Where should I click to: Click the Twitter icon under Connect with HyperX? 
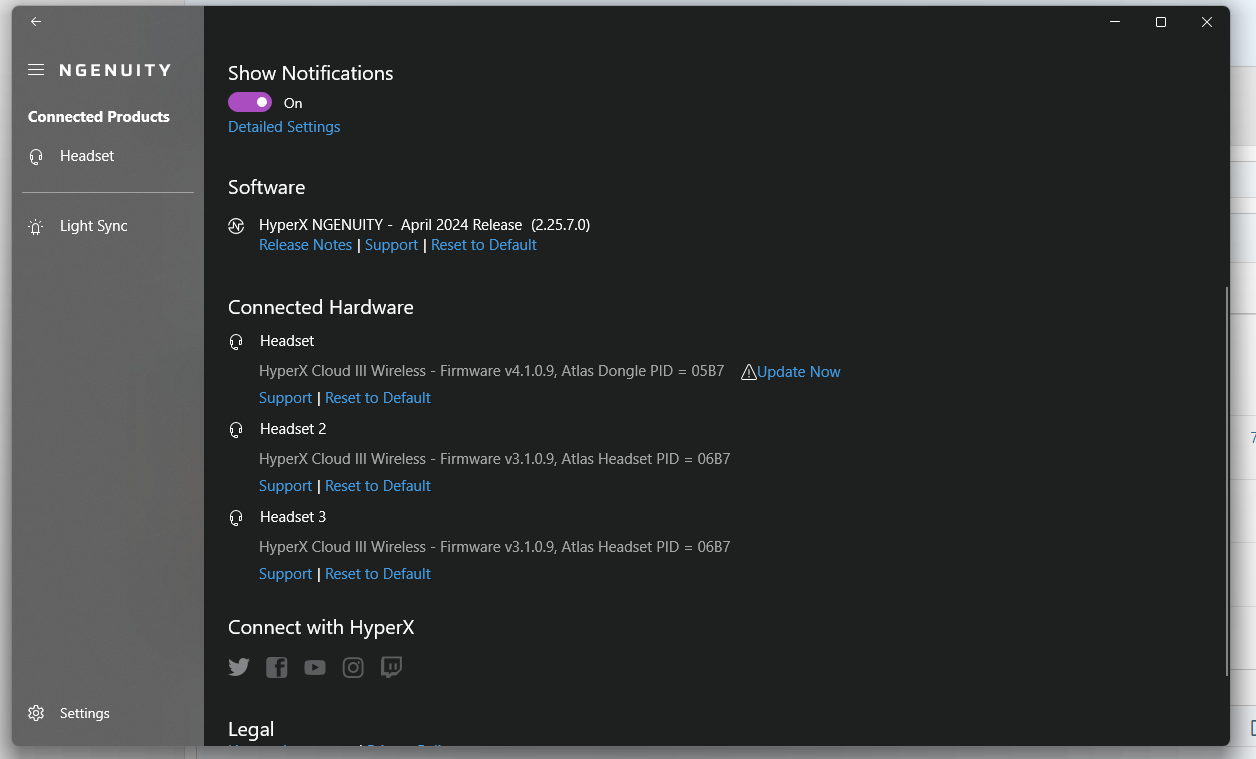pos(239,667)
